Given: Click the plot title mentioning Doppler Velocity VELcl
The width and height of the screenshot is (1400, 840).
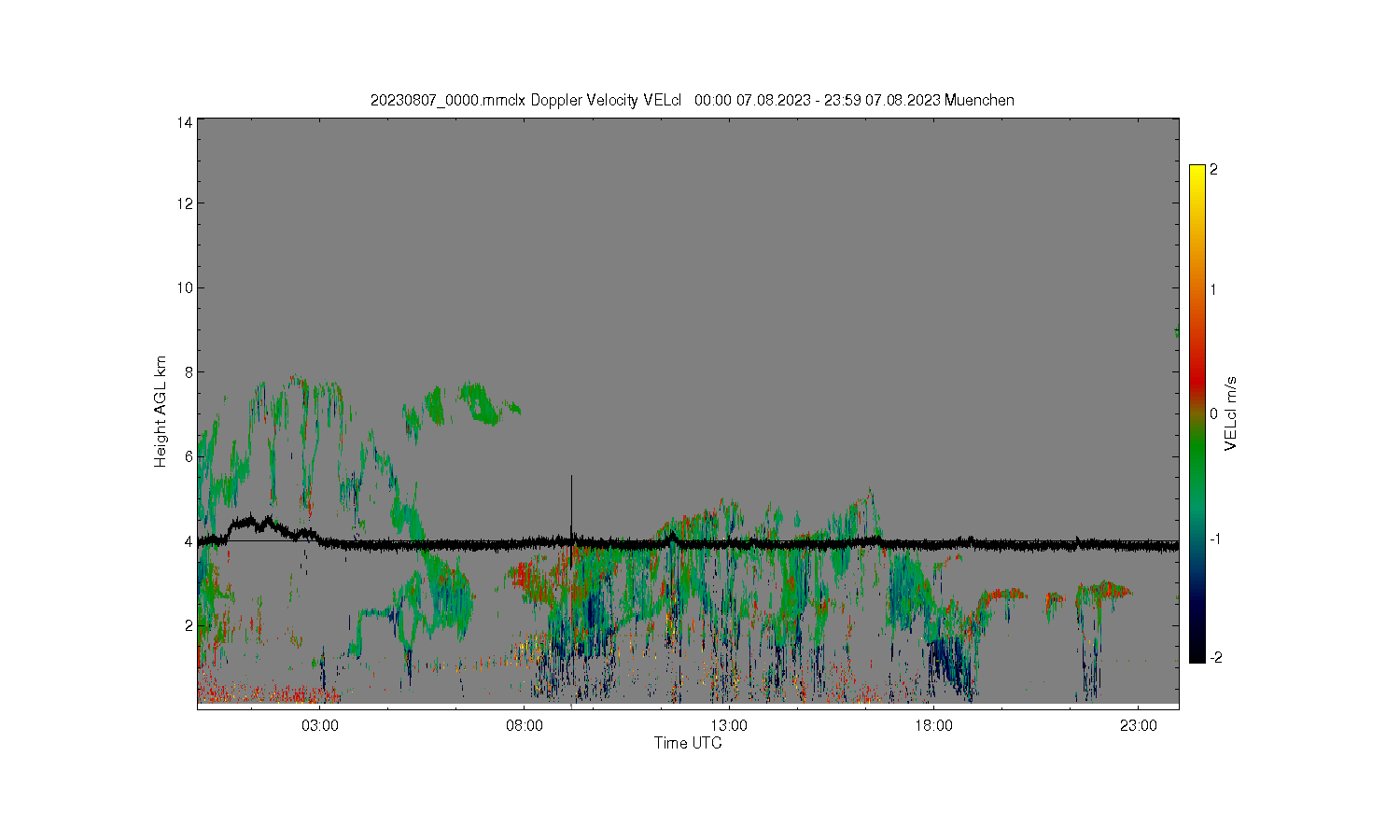Looking at the screenshot, I should click(x=692, y=100).
